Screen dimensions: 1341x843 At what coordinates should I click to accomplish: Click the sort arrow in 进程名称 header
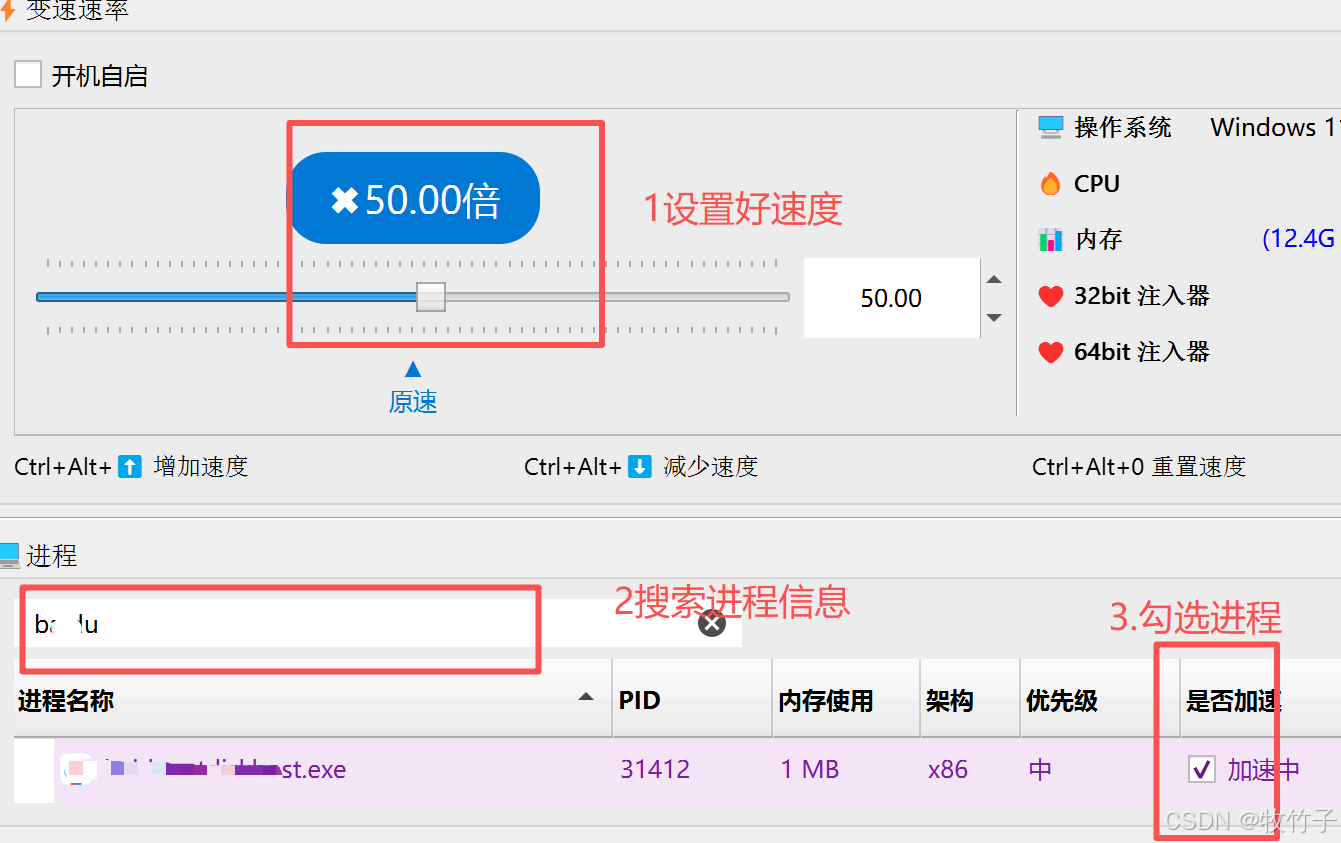(x=587, y=697)
